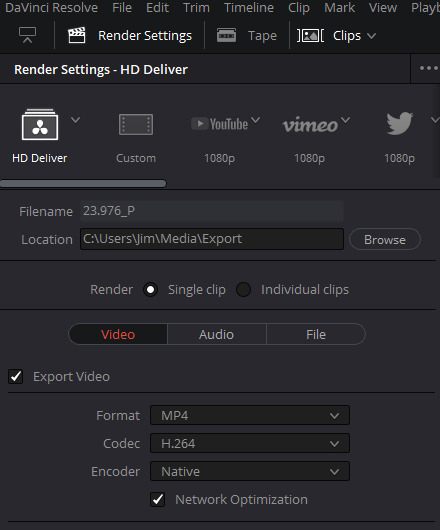Viewport: 440px width, 530px height.
Task: Open the Edit menu
Action: tap(157, 7)
